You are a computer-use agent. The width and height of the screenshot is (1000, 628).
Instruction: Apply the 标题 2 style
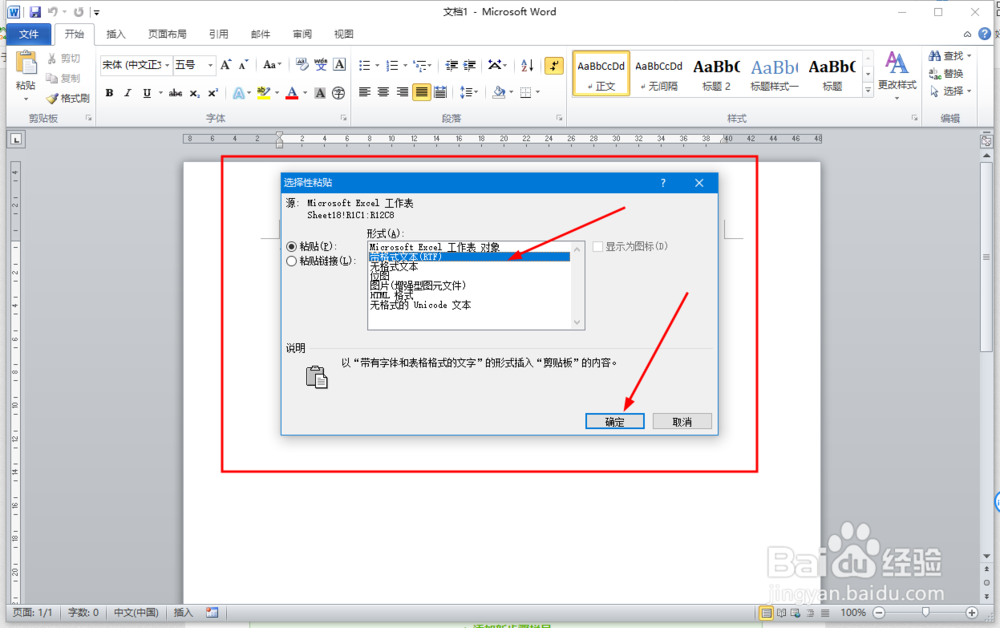(716, 74)
